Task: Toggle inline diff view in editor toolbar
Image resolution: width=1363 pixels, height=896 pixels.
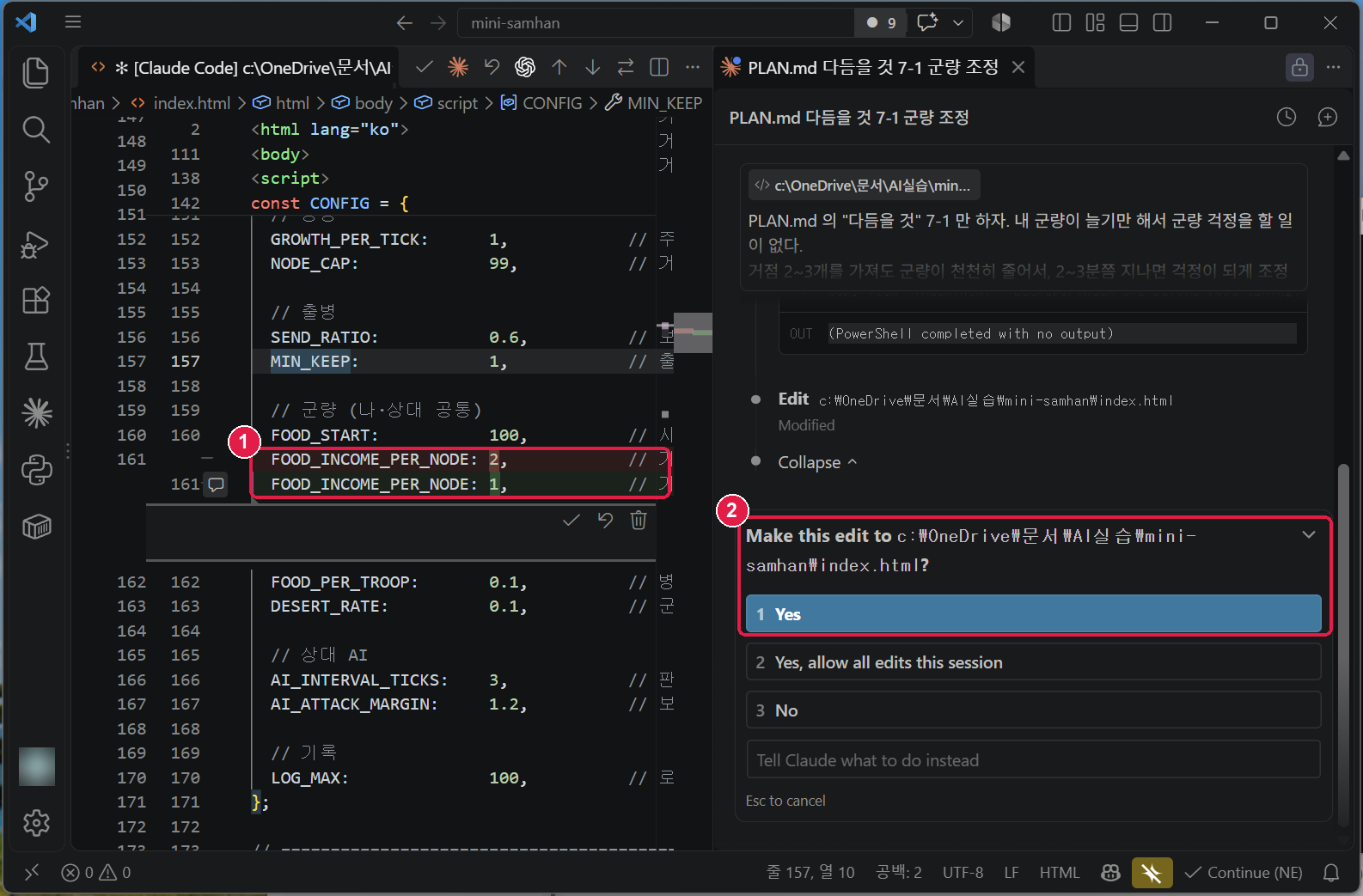Action: point(659,67)
